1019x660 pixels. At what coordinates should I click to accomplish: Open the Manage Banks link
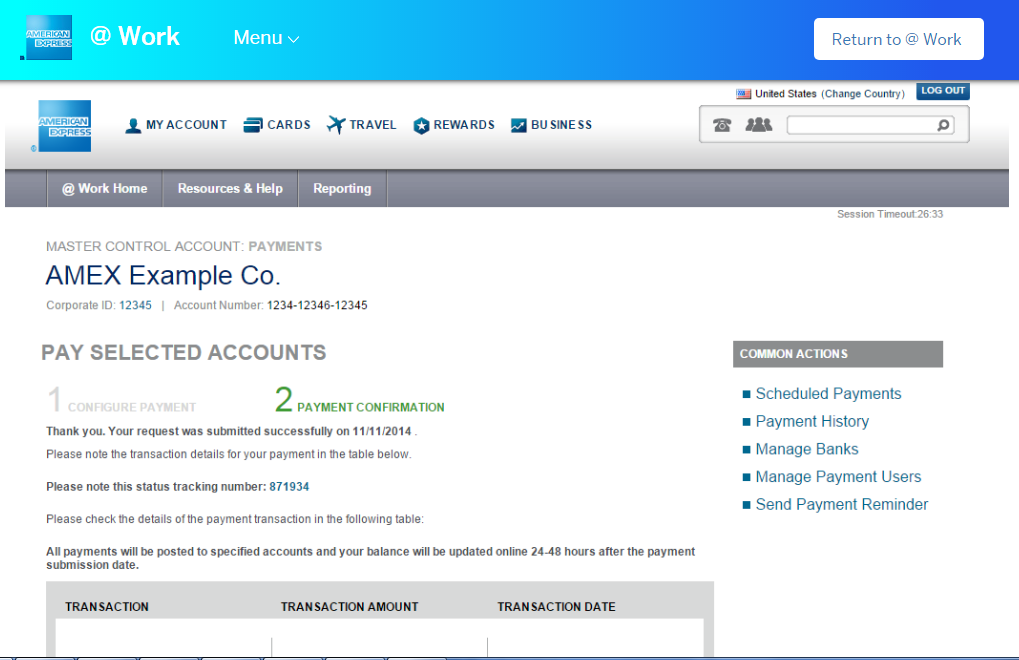(806, 449)
